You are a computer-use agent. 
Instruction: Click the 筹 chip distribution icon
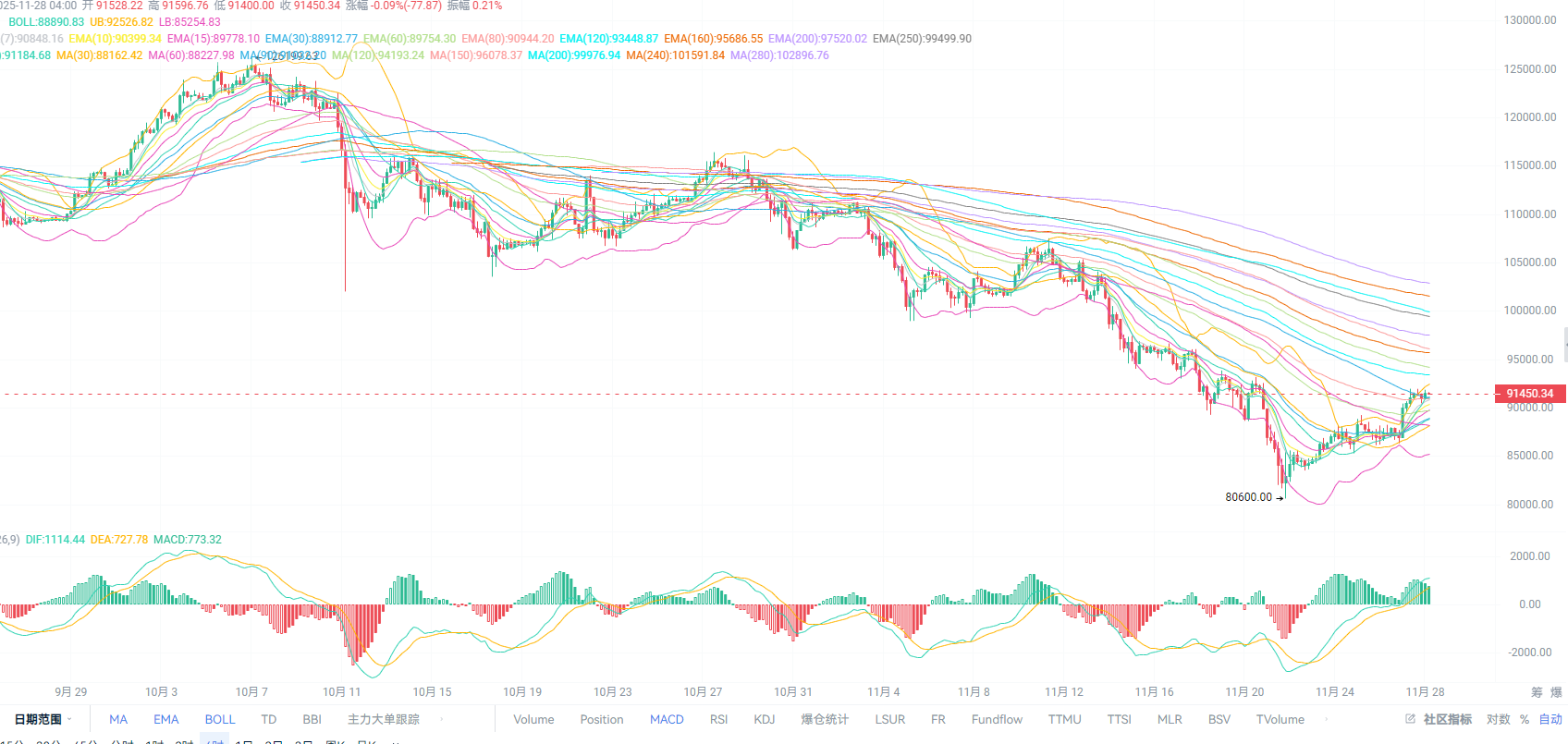1537,692
